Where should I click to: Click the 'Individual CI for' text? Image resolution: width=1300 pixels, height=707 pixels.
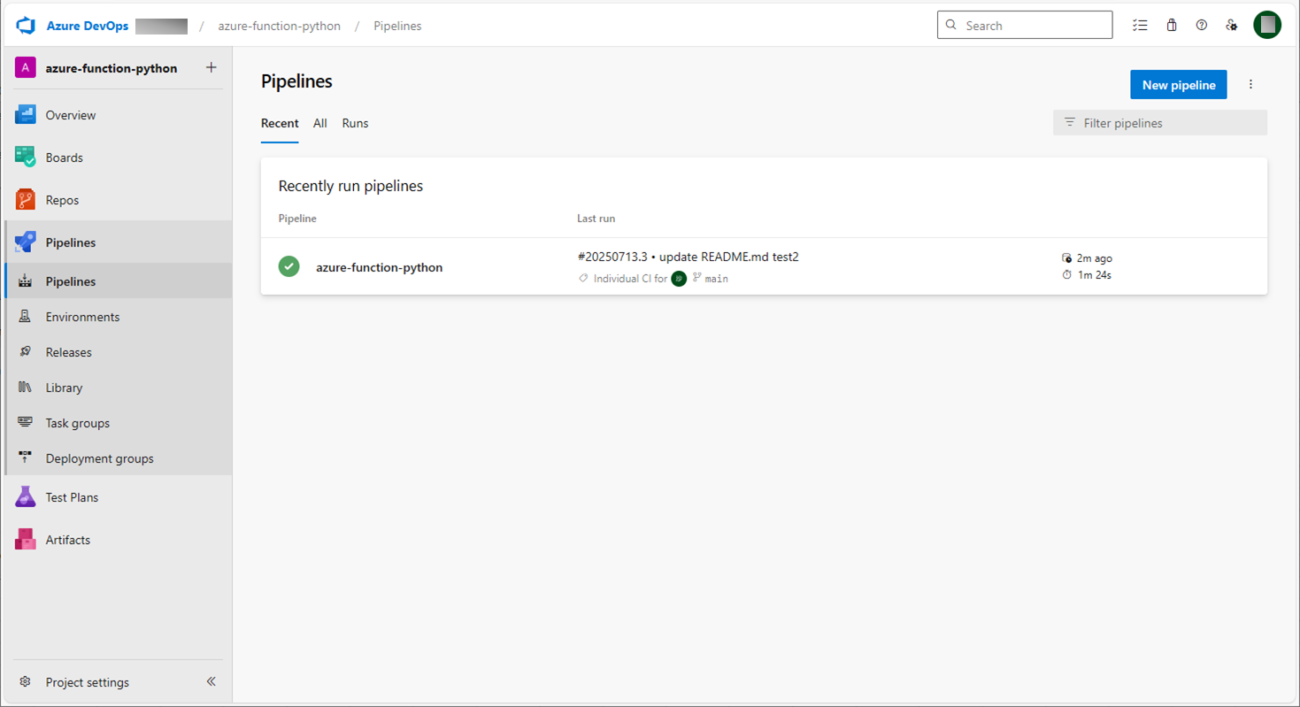pyautogui.click(x=630, y=279)
